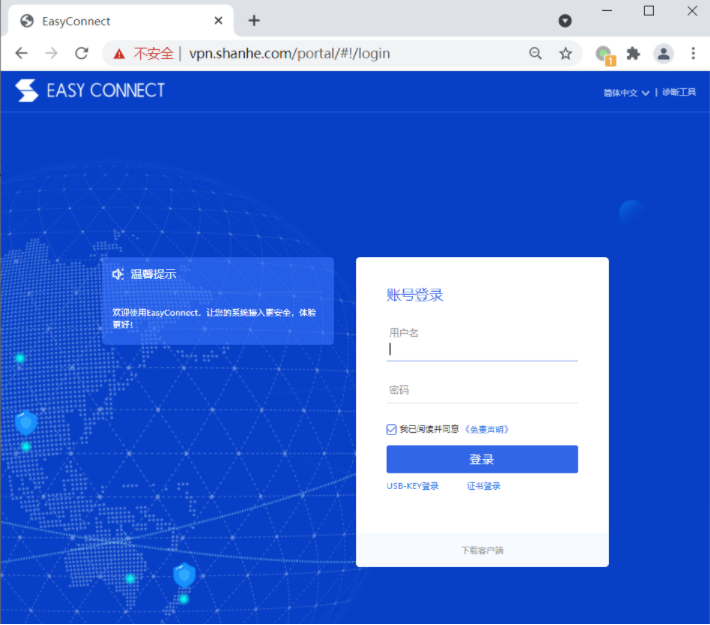The image size is (710, 625).
Task: Reload the page with refresh icon
Action: (82, 53)
